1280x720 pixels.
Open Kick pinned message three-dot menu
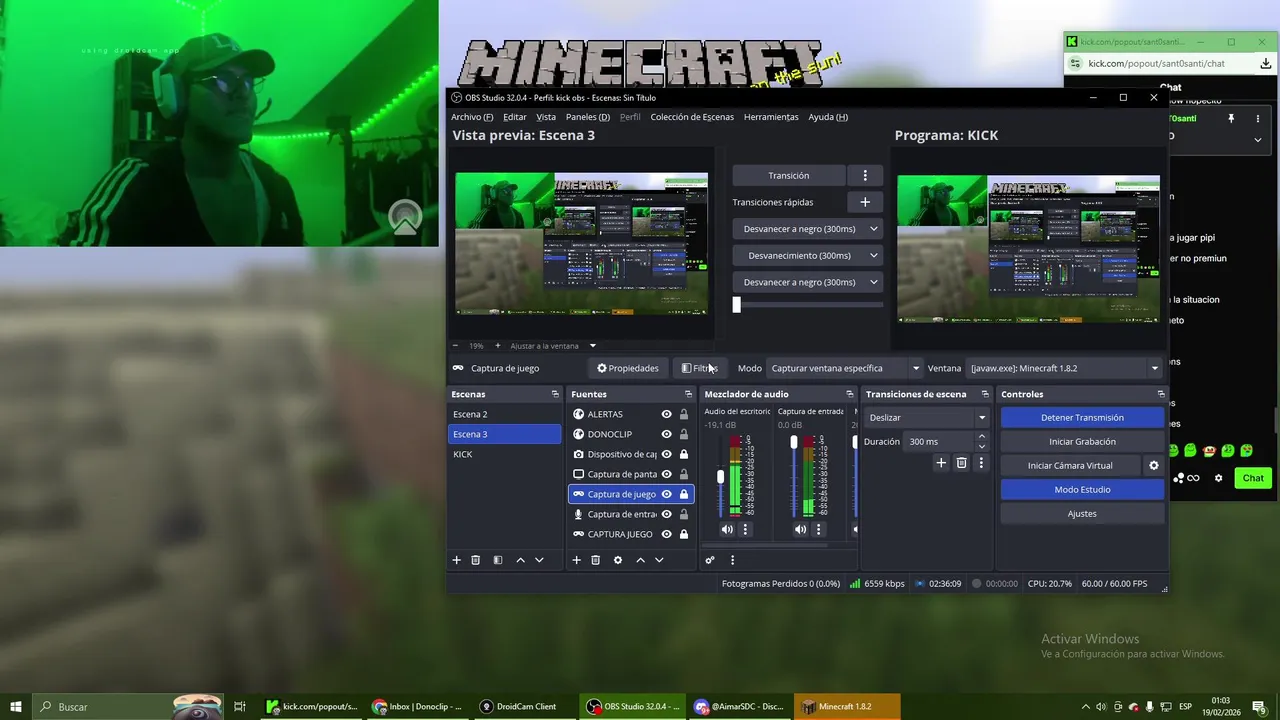(x=1257, y=118)
